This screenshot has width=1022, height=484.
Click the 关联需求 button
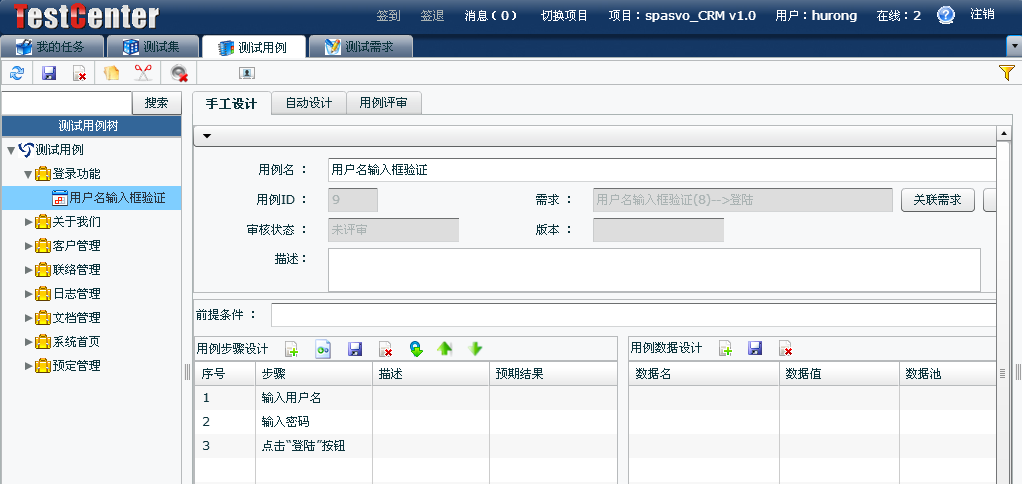(937, 200)
